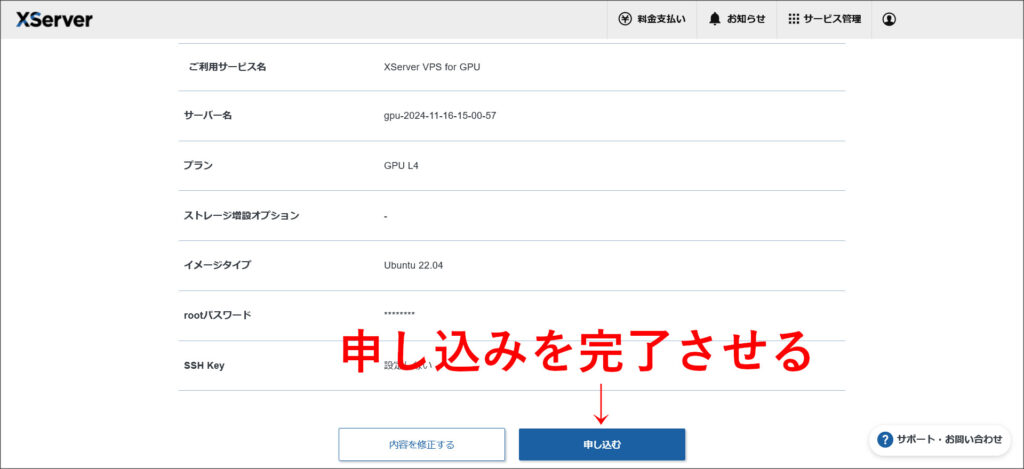Viewport: 1024px width, 469px height.
Task: Click the rootパスワード label
Action: [217, 315]
